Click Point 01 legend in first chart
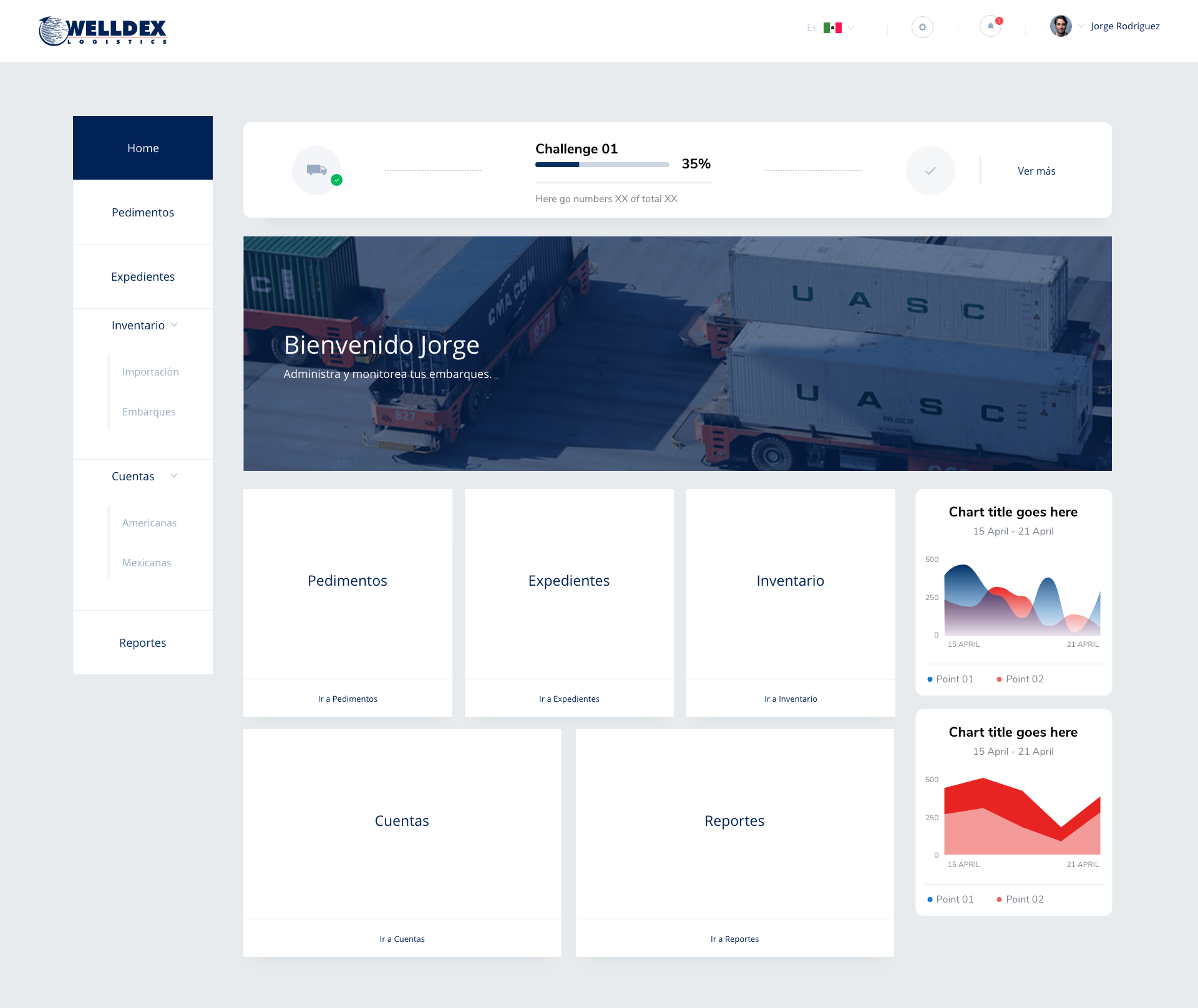This screenshot has height=1008, width=1198. click(950, 679)
